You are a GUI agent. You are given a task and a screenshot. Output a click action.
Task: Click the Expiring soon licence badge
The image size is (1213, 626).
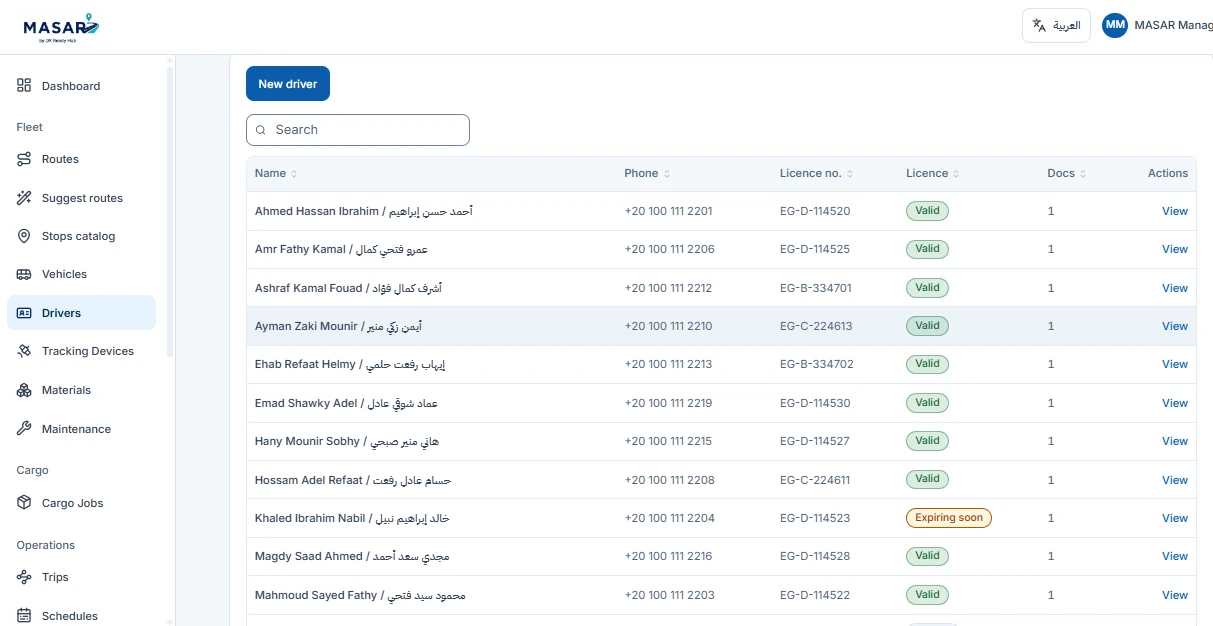[x=948, y=518]
